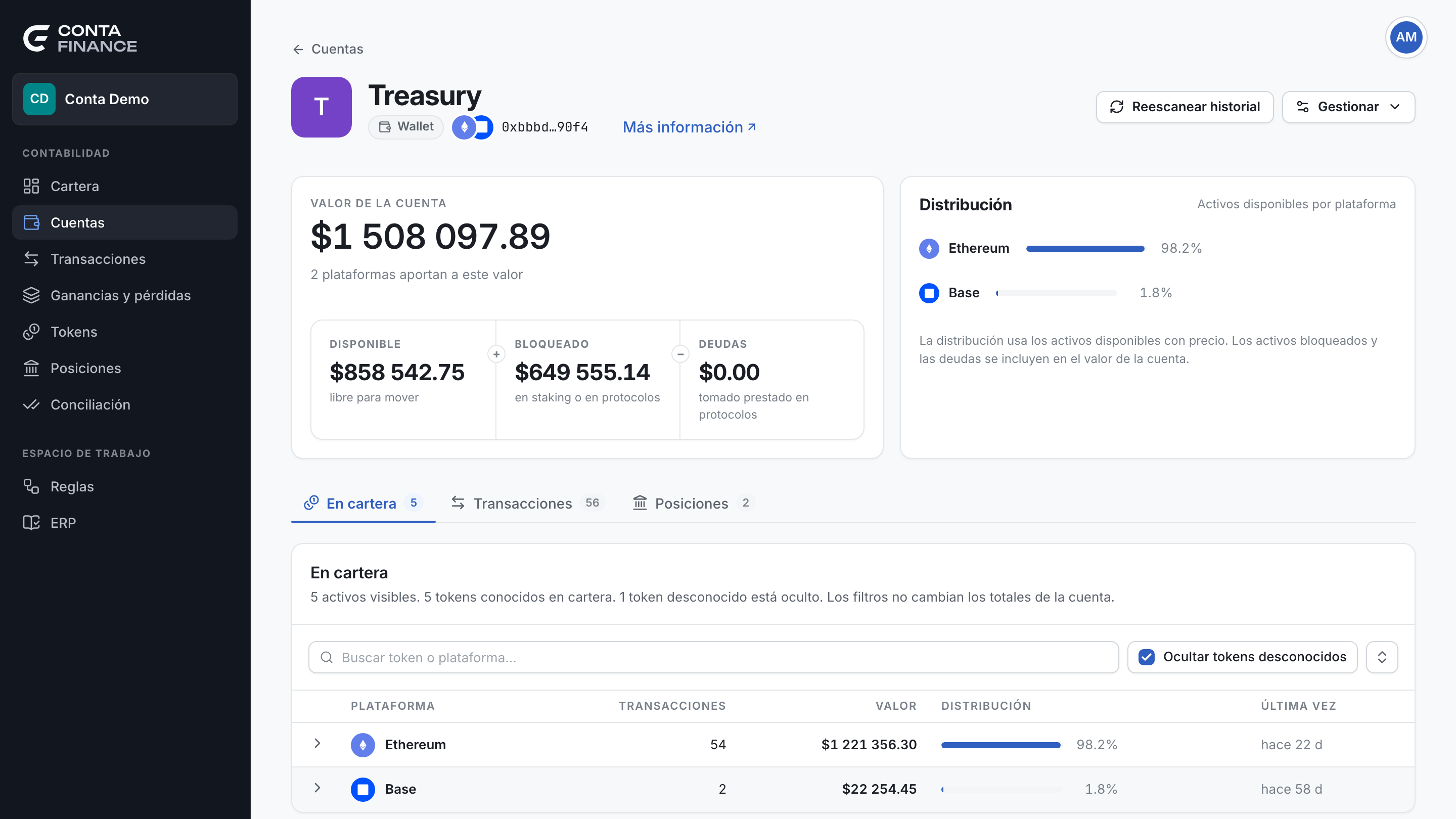1456x819 pixels.
Task: Click the Ethereum icon in the Distribución card
Action: pos(929,249)
